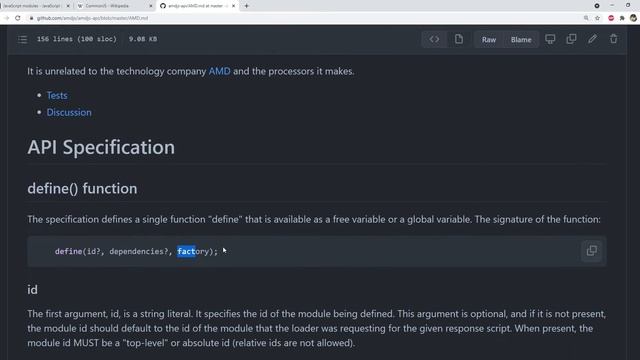Display the rendered file view icon
Image resolution: width=640 pixels, height=360 pixels.
(x=459, y=39)
